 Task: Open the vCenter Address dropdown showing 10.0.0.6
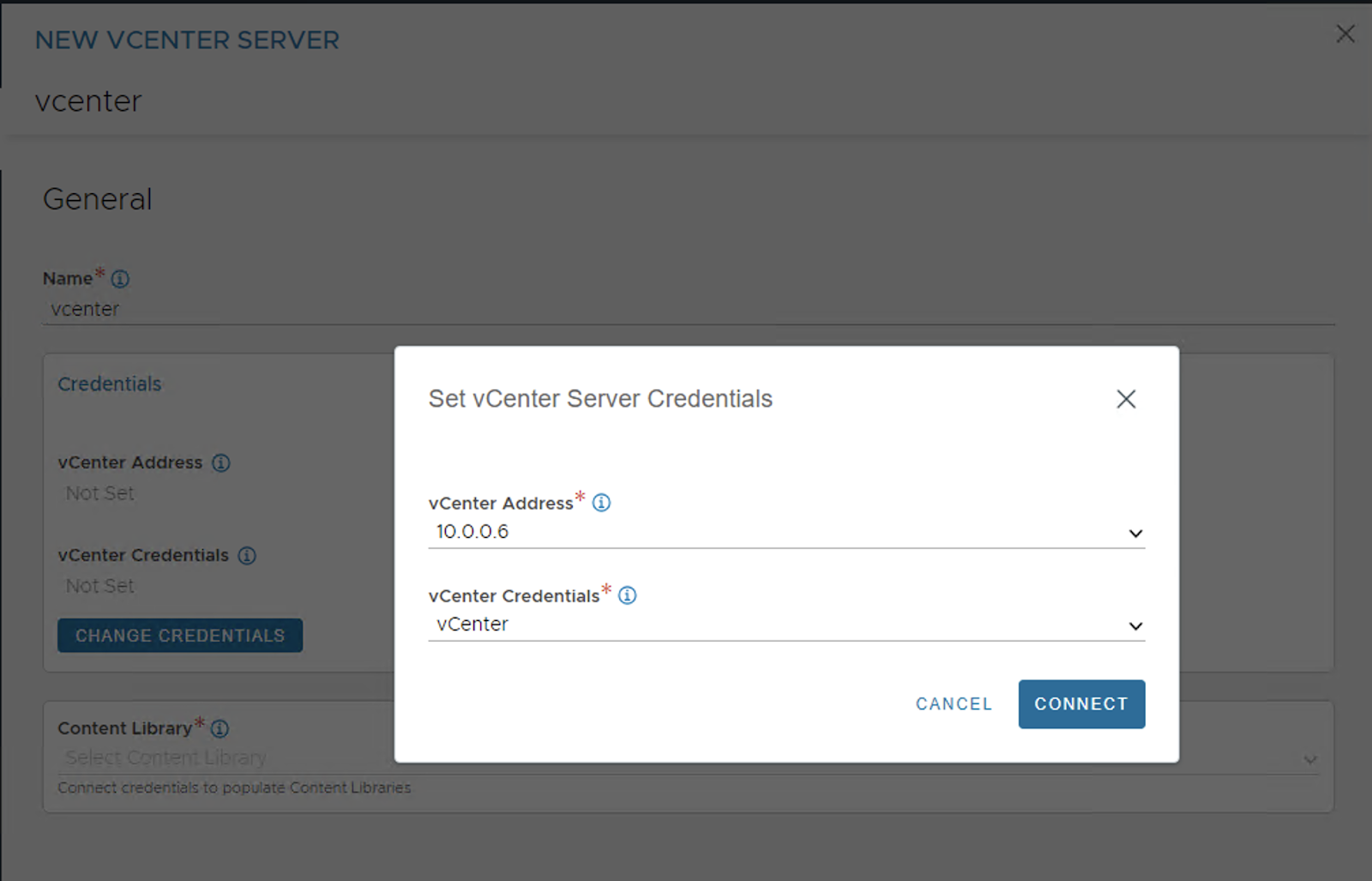coord(786,532)
